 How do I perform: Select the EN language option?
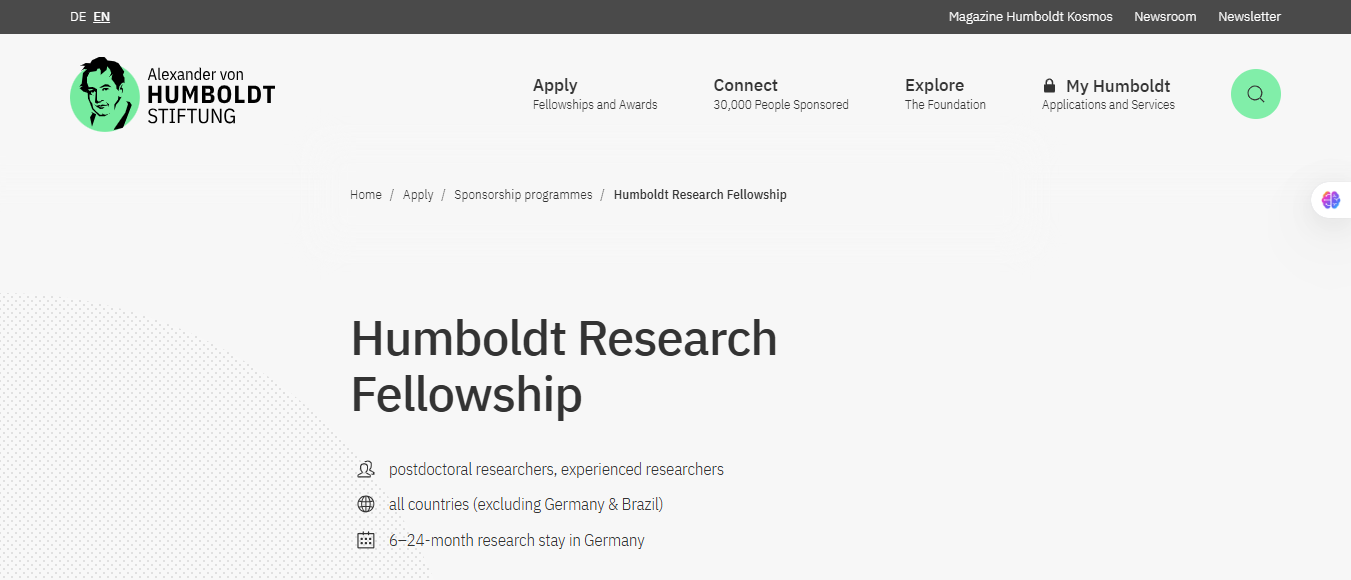pos(102,17)
